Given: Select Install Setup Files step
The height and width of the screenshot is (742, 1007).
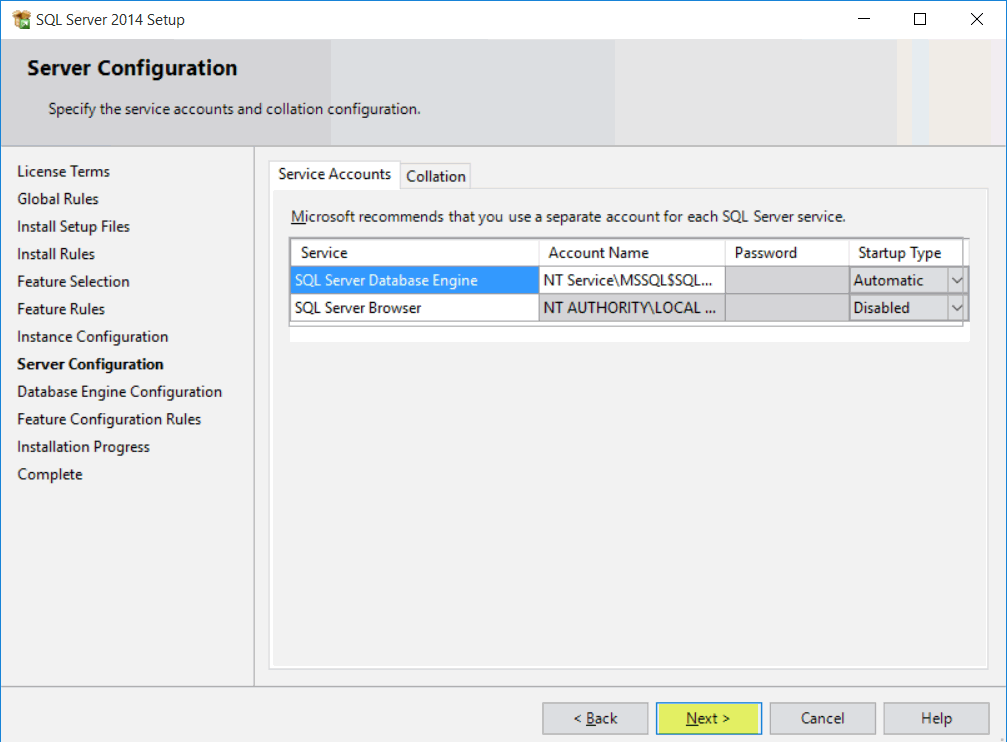Looking at the screenshot, I should click(73, 227).
